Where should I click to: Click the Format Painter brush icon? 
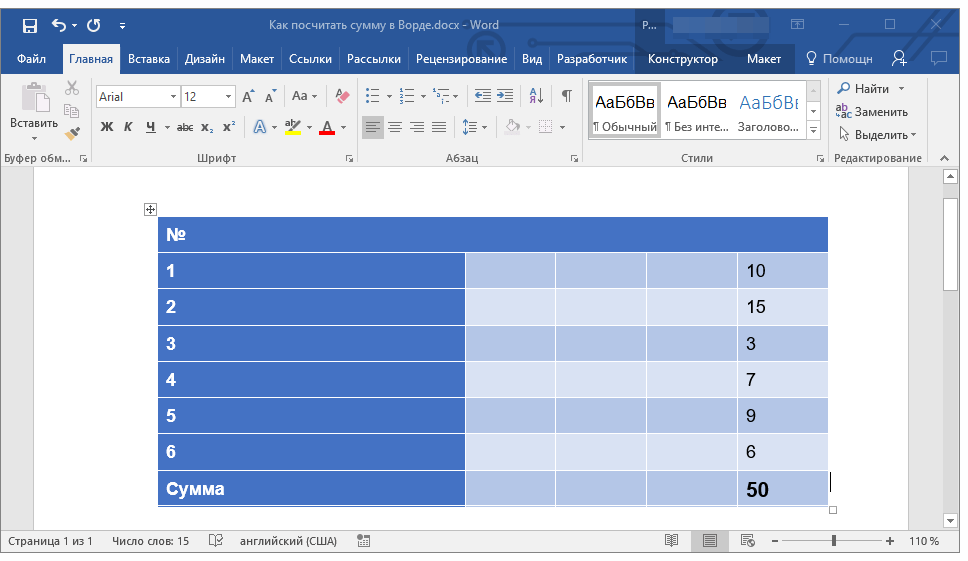72,133
